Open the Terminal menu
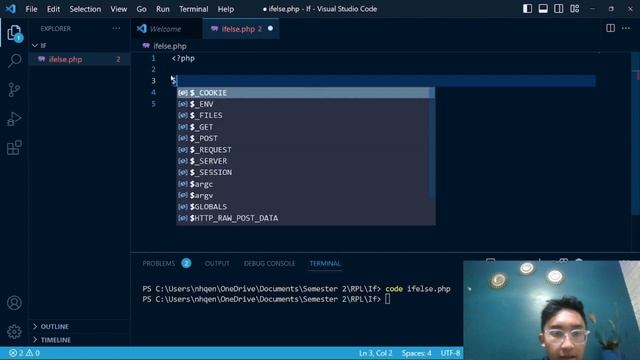The width and height of the screenshot is (640, 360). (x=193, y=9)
